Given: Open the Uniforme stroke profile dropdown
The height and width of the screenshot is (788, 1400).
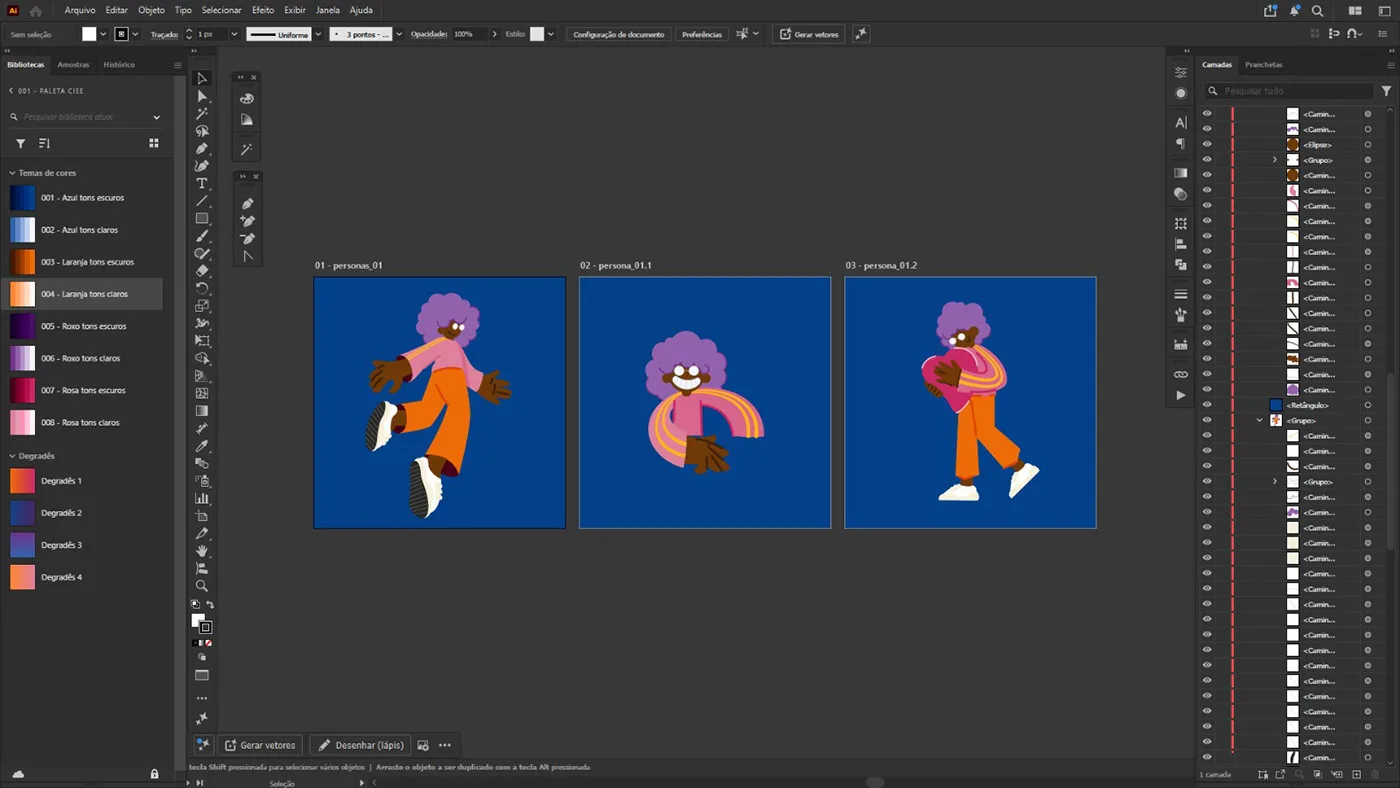Looking at the screenshot, I should point(285,34).
